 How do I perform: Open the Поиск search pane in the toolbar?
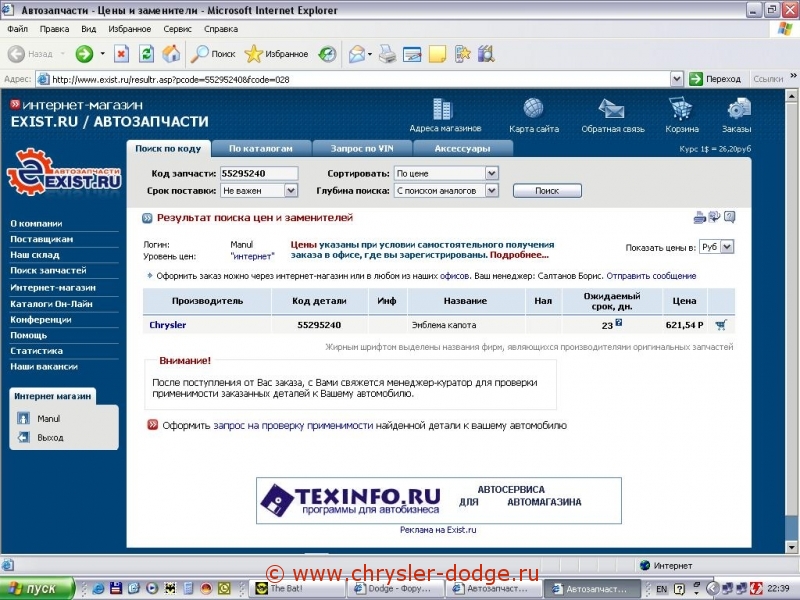tap(213, 54)
